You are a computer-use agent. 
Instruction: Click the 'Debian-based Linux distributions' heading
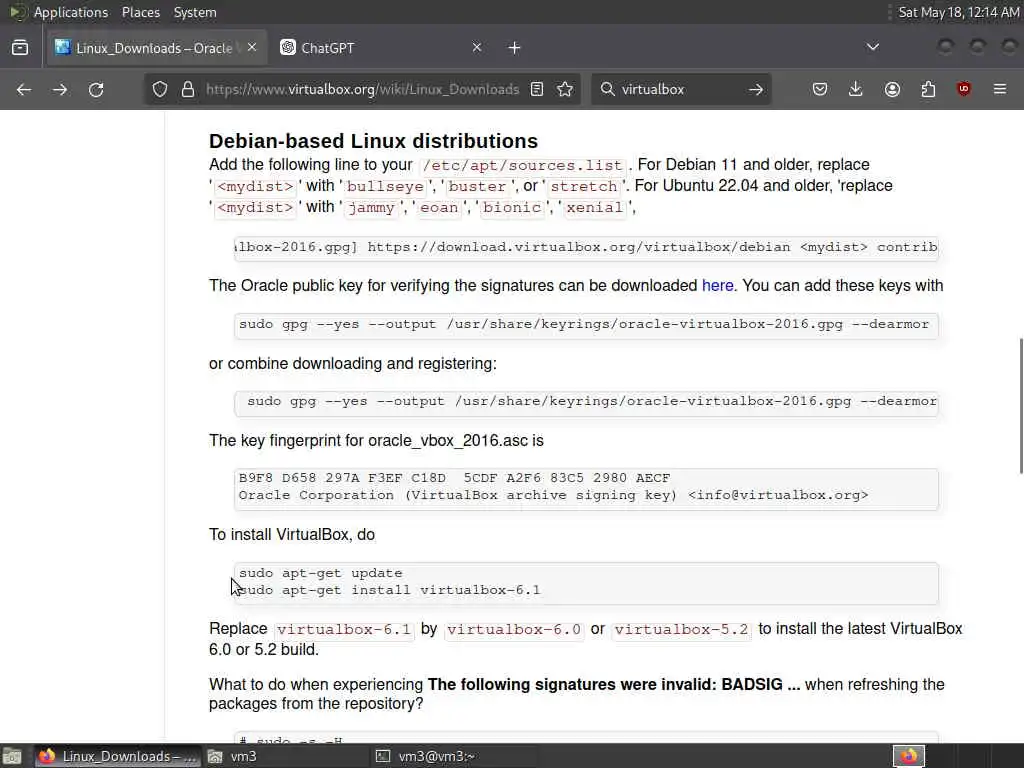pyautogui.click(x=374, y=141)
